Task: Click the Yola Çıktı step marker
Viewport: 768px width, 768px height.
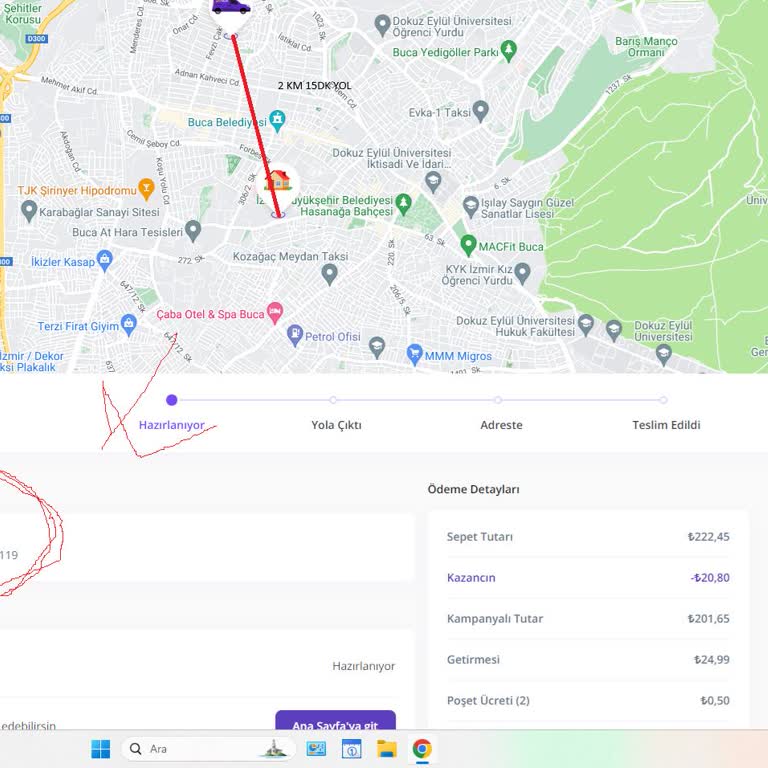Action: tap(333, 400)
